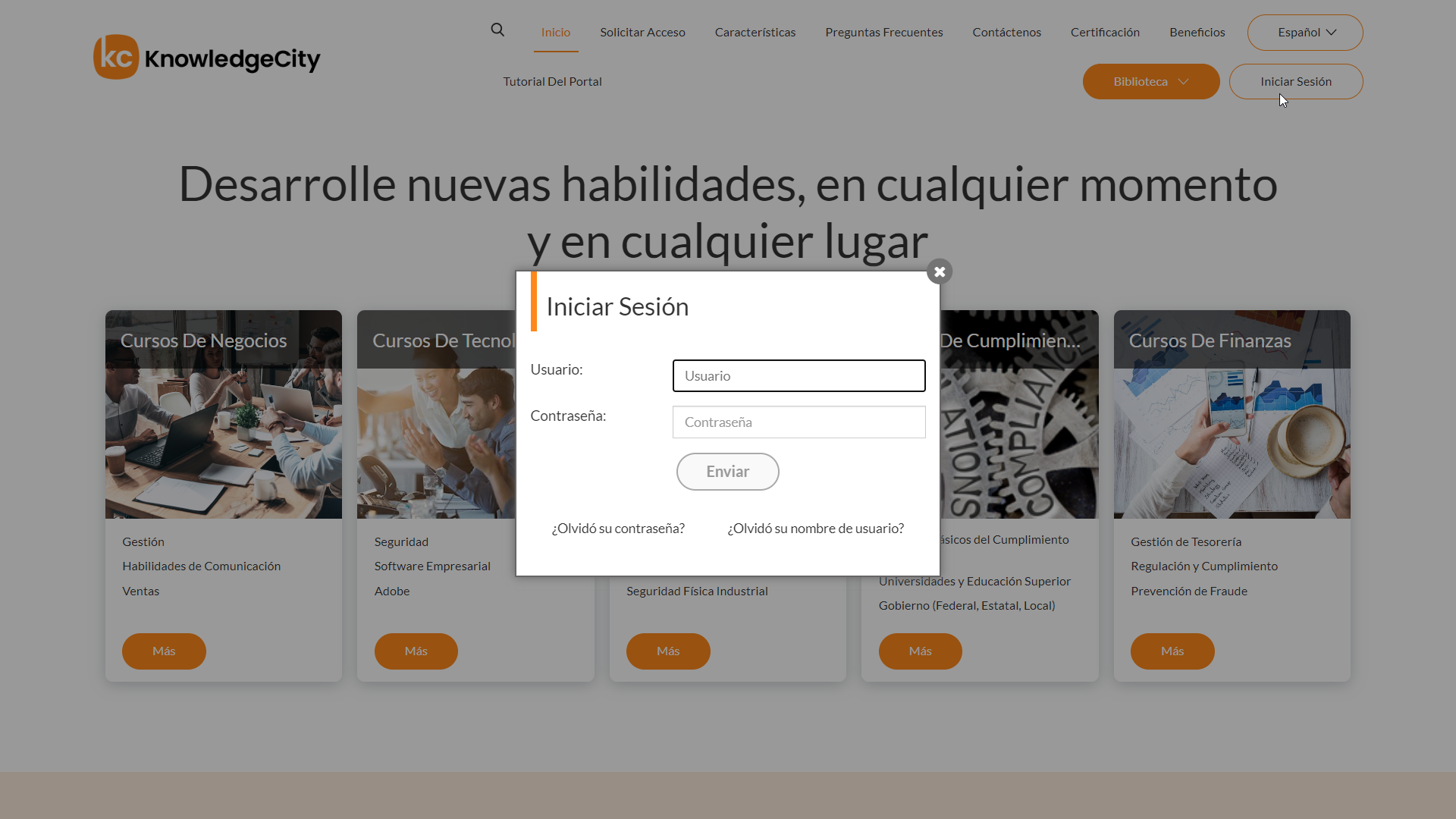Open the Español language dropdown
The width and height of the screenshot is (1456, 819).
point(1305,33)
